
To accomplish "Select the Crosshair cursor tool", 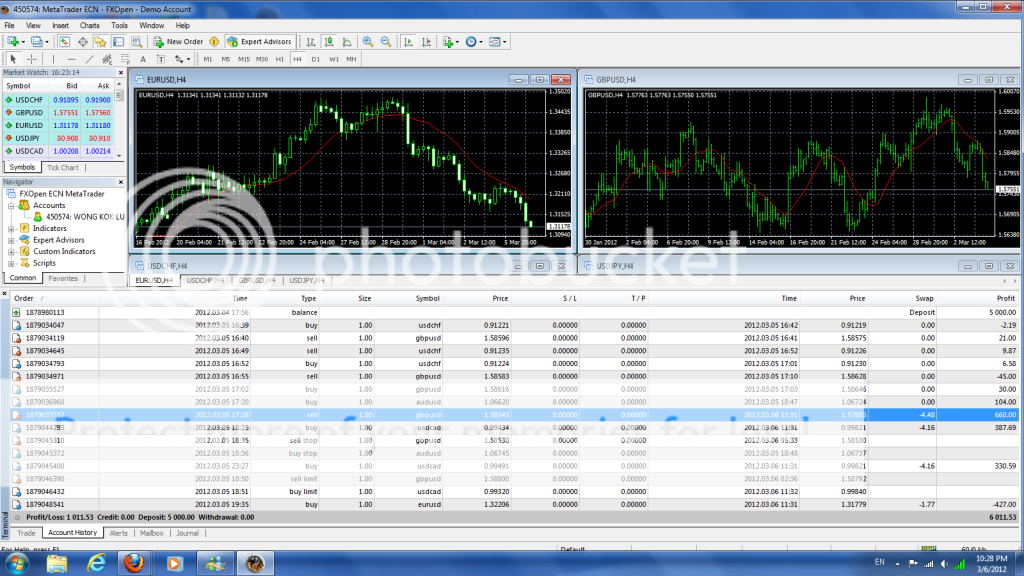I will (x=31, y=59).
